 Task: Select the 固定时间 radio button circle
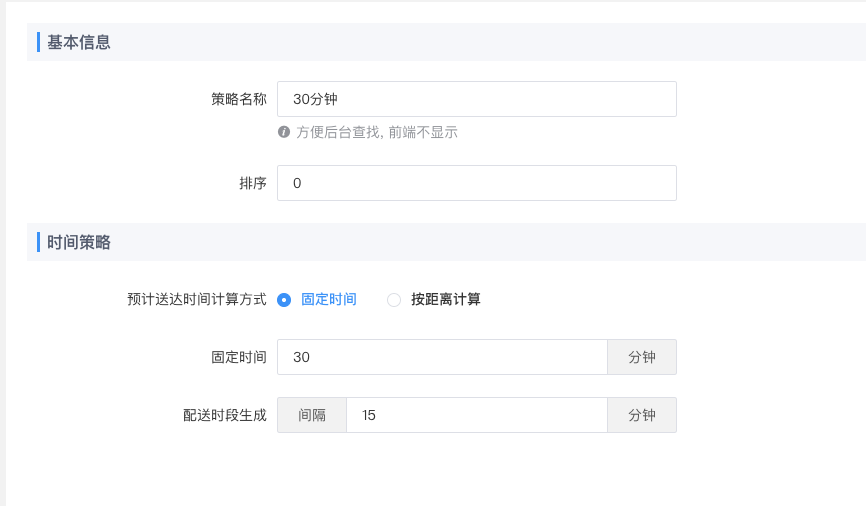click(284, 299)
